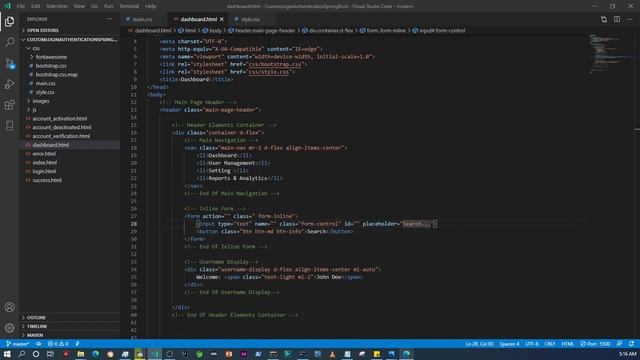
Task: Open main.css in explorer tree
Action: click(x=45, y=83)
